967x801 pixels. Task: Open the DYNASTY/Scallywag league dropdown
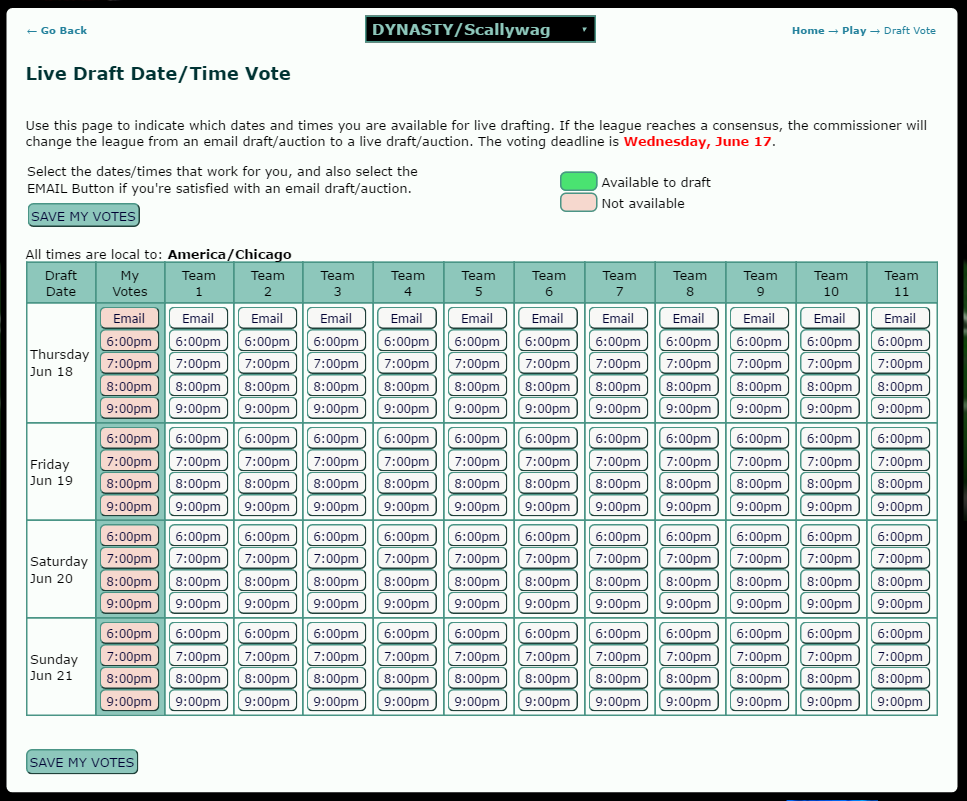(x=480, y=30)
